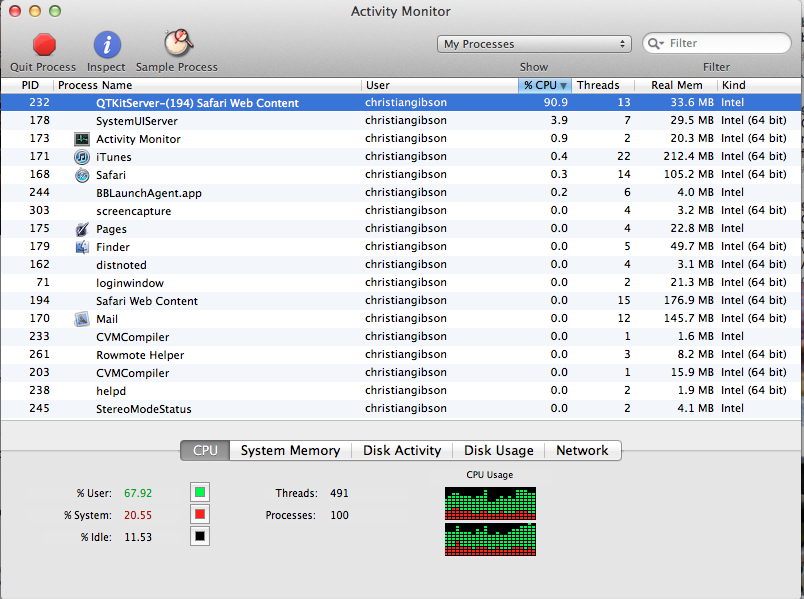Click the 67.92 % User value
This screenshot has height=599, width=804.
point(138,493)
